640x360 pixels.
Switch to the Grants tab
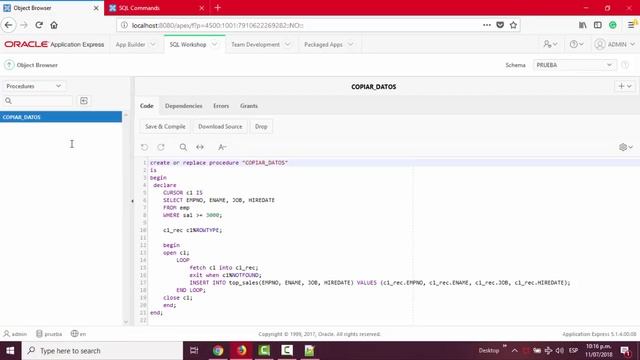click(249, 106)
